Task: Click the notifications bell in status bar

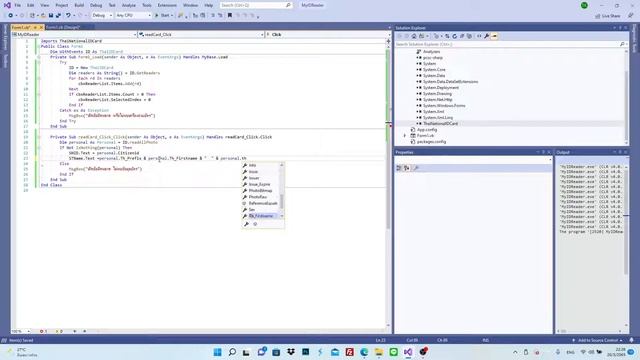Action: point(631,340)
